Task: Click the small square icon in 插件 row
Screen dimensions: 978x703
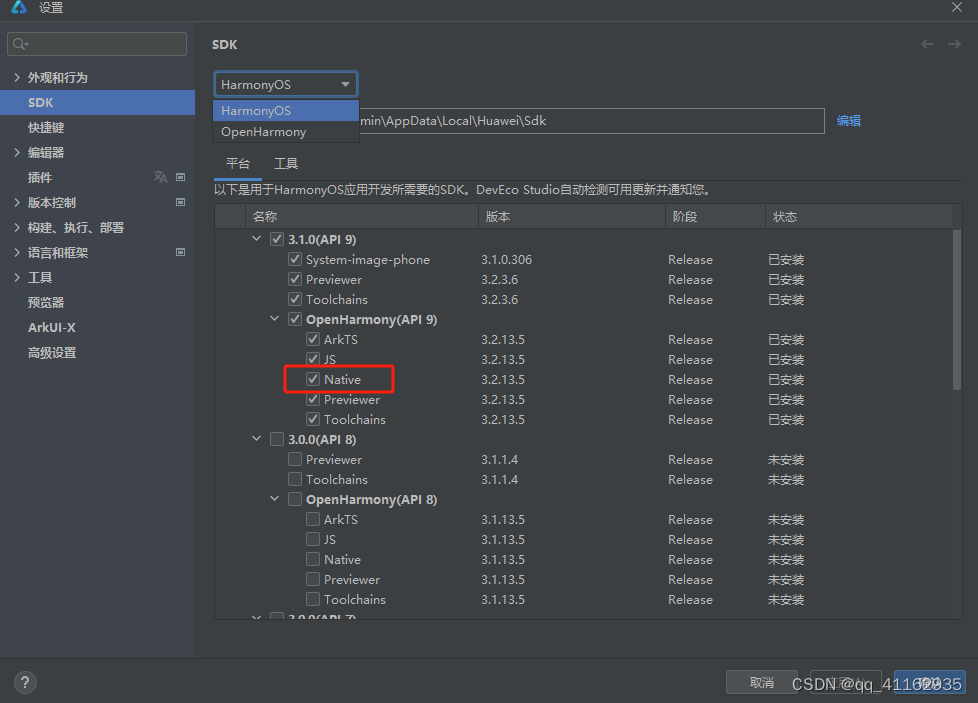Action: click(180, 177)
